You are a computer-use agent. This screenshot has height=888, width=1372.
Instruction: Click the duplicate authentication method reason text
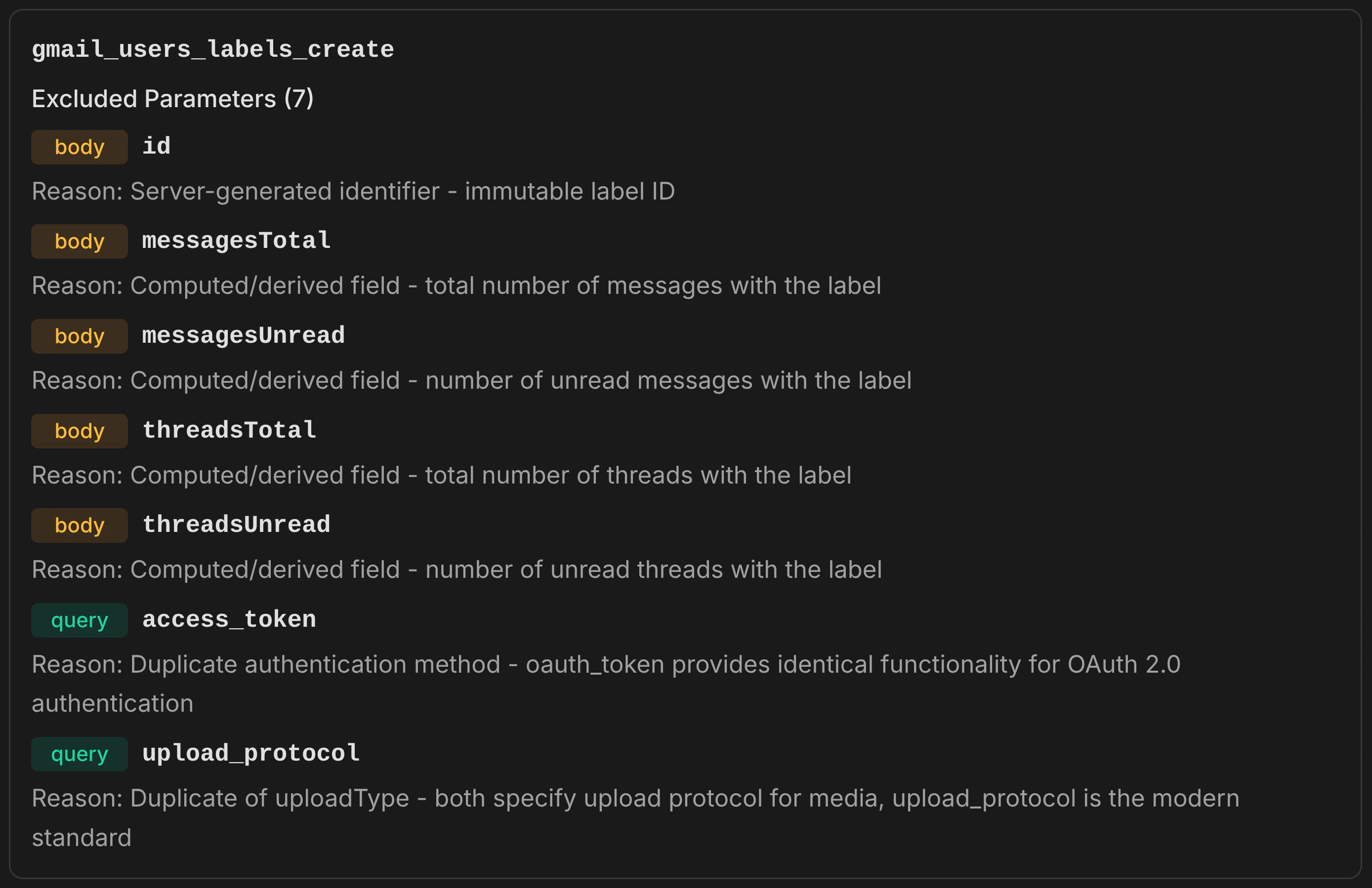605,665
